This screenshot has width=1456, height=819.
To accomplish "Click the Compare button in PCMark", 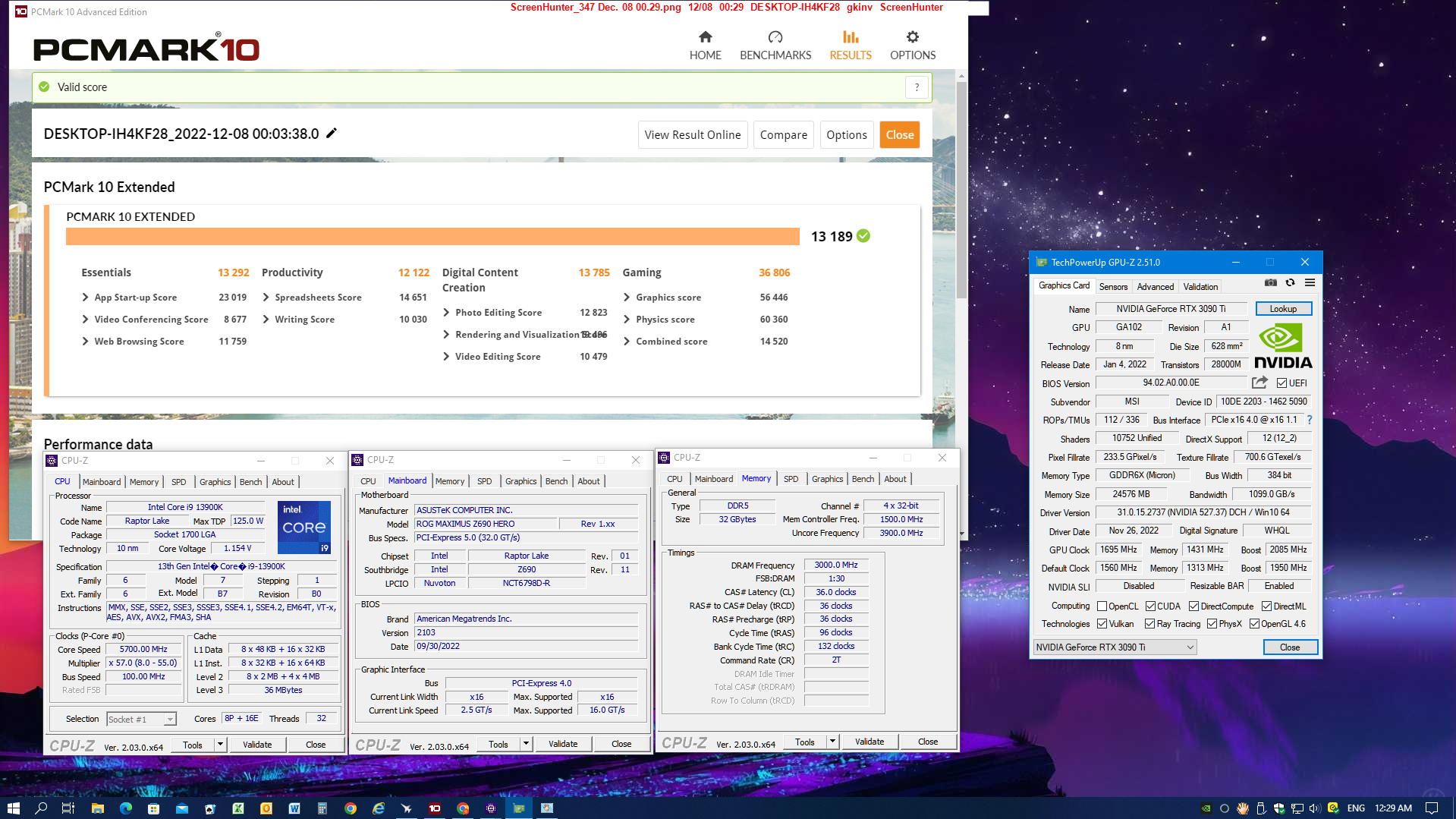I will [x=784, y=135].
